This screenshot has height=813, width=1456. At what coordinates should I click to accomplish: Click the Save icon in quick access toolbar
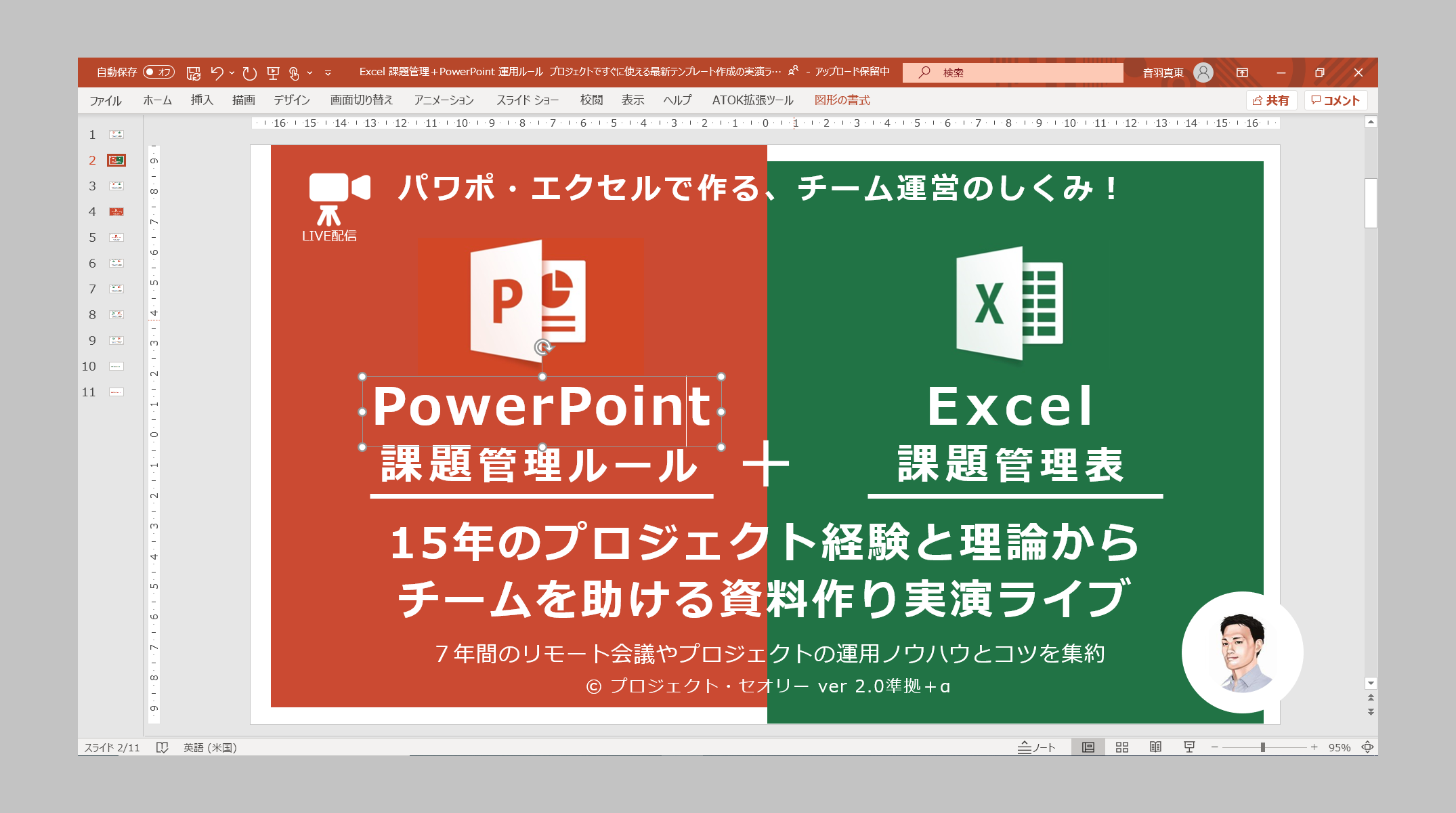pos(194,72)
